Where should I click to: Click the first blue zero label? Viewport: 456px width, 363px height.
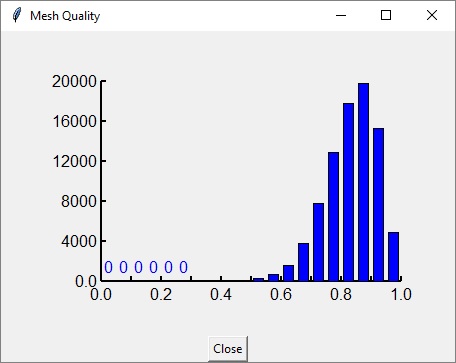(108, 267)
